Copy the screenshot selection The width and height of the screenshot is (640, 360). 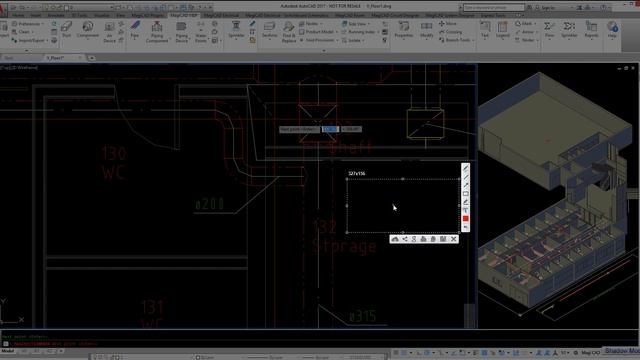(x=433, y=239)
